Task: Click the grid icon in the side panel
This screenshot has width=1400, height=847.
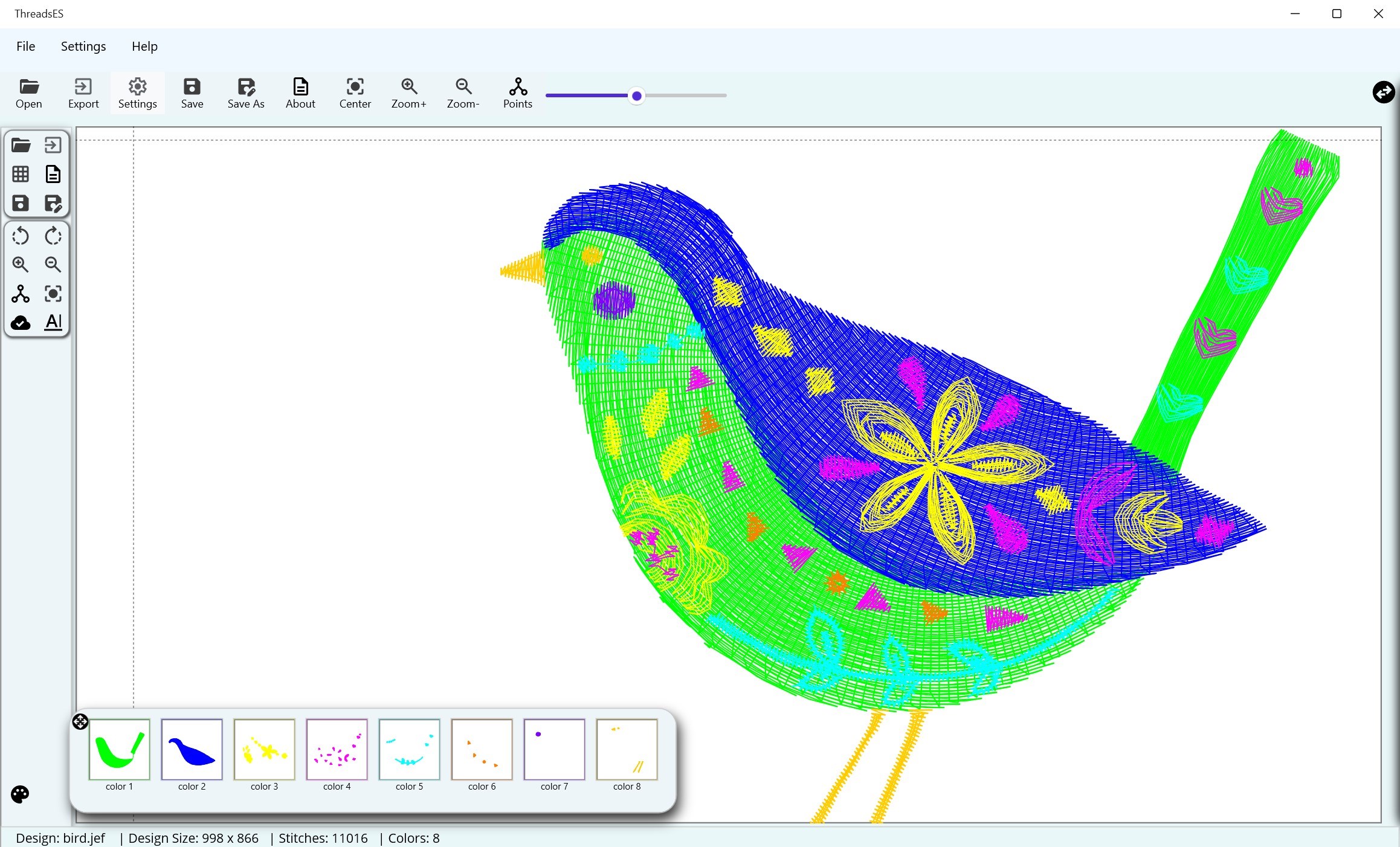Action: [21, 174]
